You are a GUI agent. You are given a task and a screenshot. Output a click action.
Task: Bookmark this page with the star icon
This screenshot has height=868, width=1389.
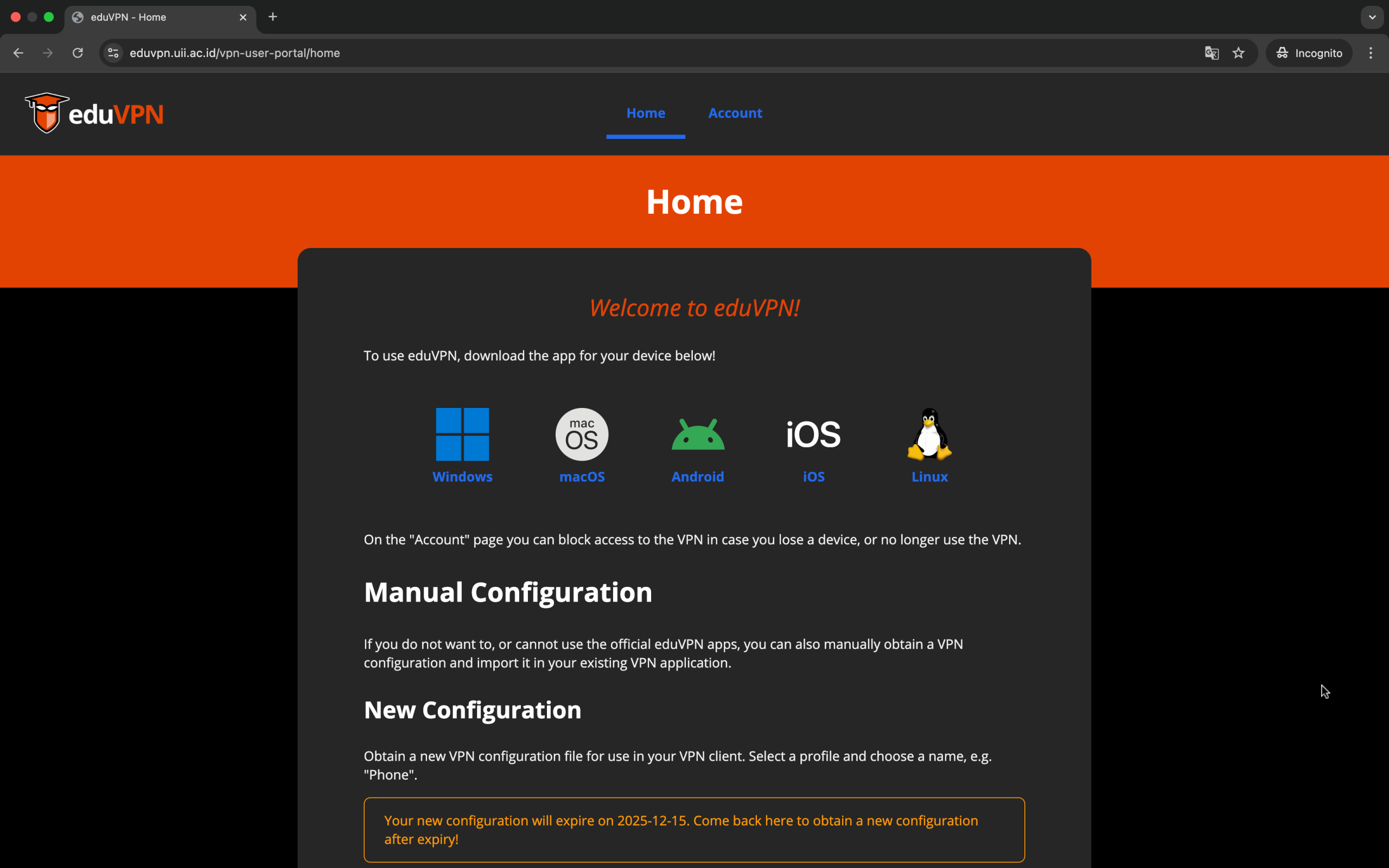point(1239,53)
